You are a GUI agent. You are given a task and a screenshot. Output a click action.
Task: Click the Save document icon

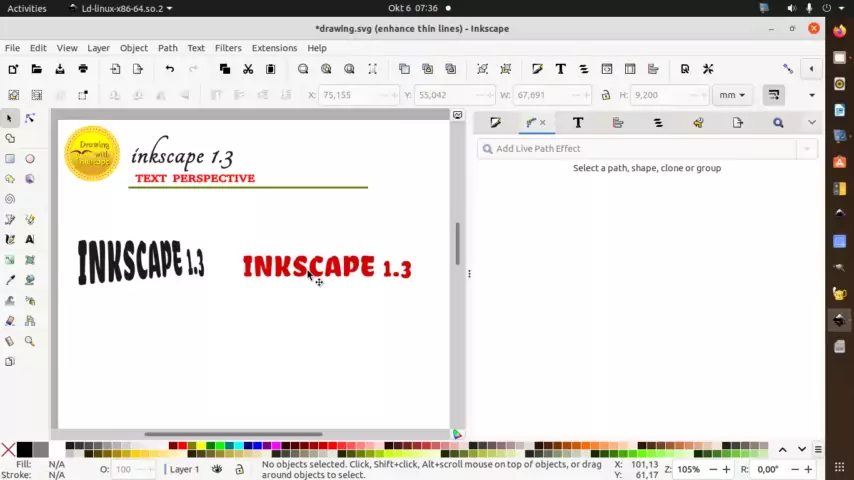[x=60, y=69]
